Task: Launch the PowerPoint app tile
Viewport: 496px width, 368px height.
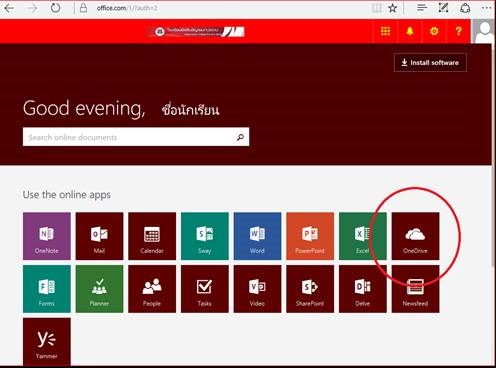Action: (310, 236)
